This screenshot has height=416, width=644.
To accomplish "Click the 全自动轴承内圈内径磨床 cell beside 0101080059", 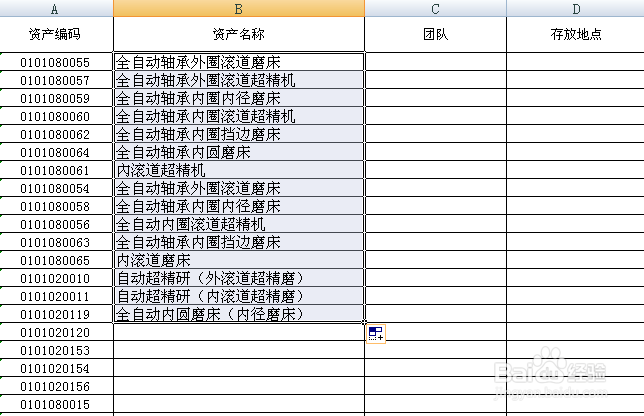I will (239, 98).
